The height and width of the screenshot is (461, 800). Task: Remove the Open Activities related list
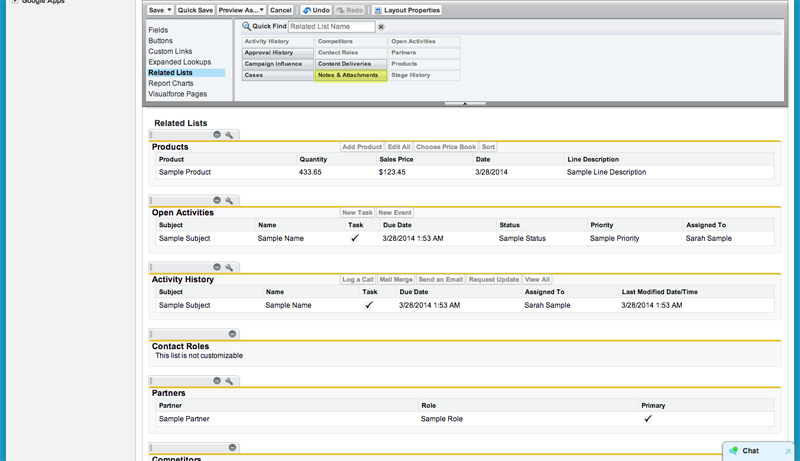(217, 200)
